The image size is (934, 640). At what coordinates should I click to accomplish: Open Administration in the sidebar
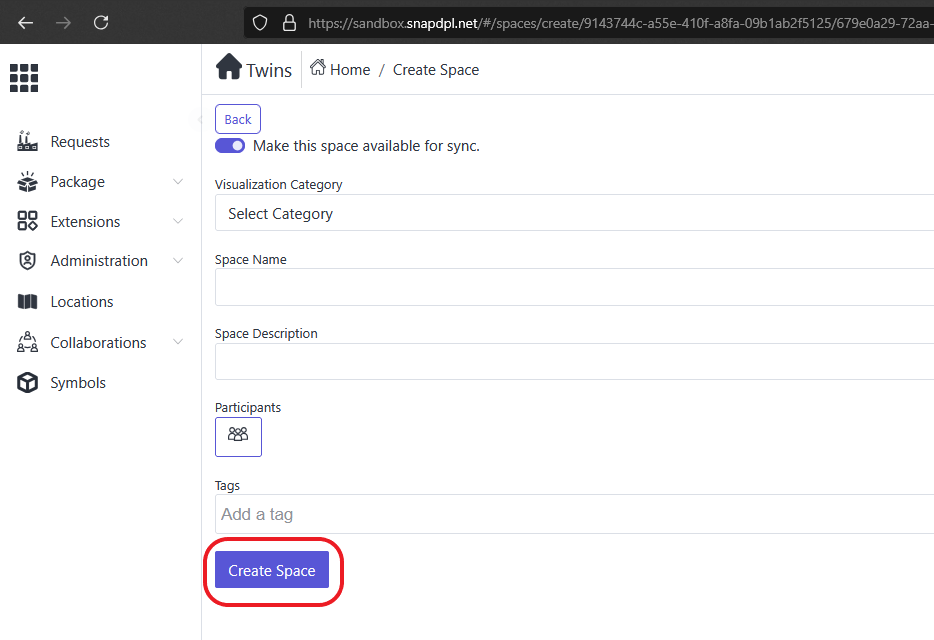click(x=99, y=261)
